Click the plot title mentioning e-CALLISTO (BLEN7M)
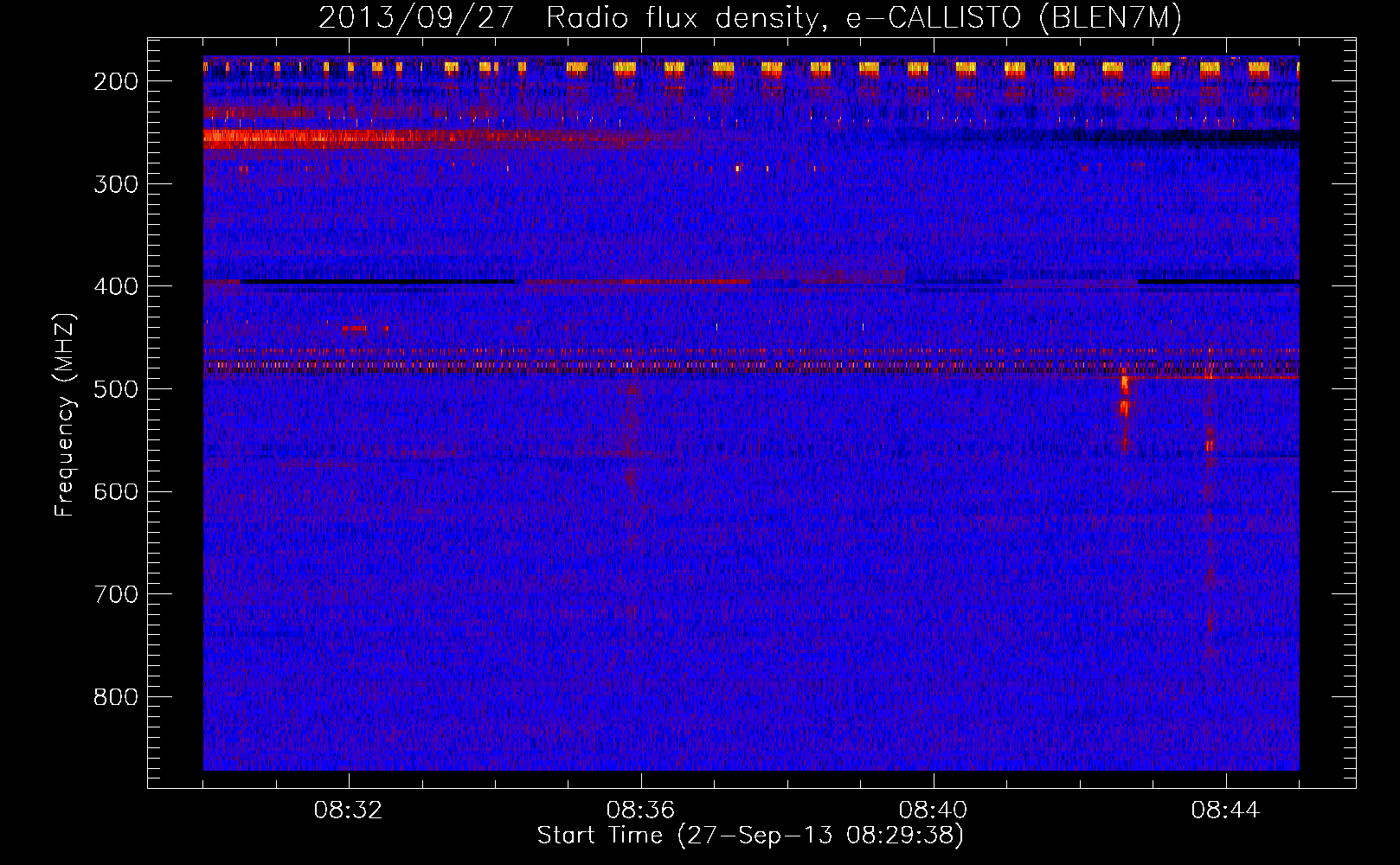 tap(750, 18)
